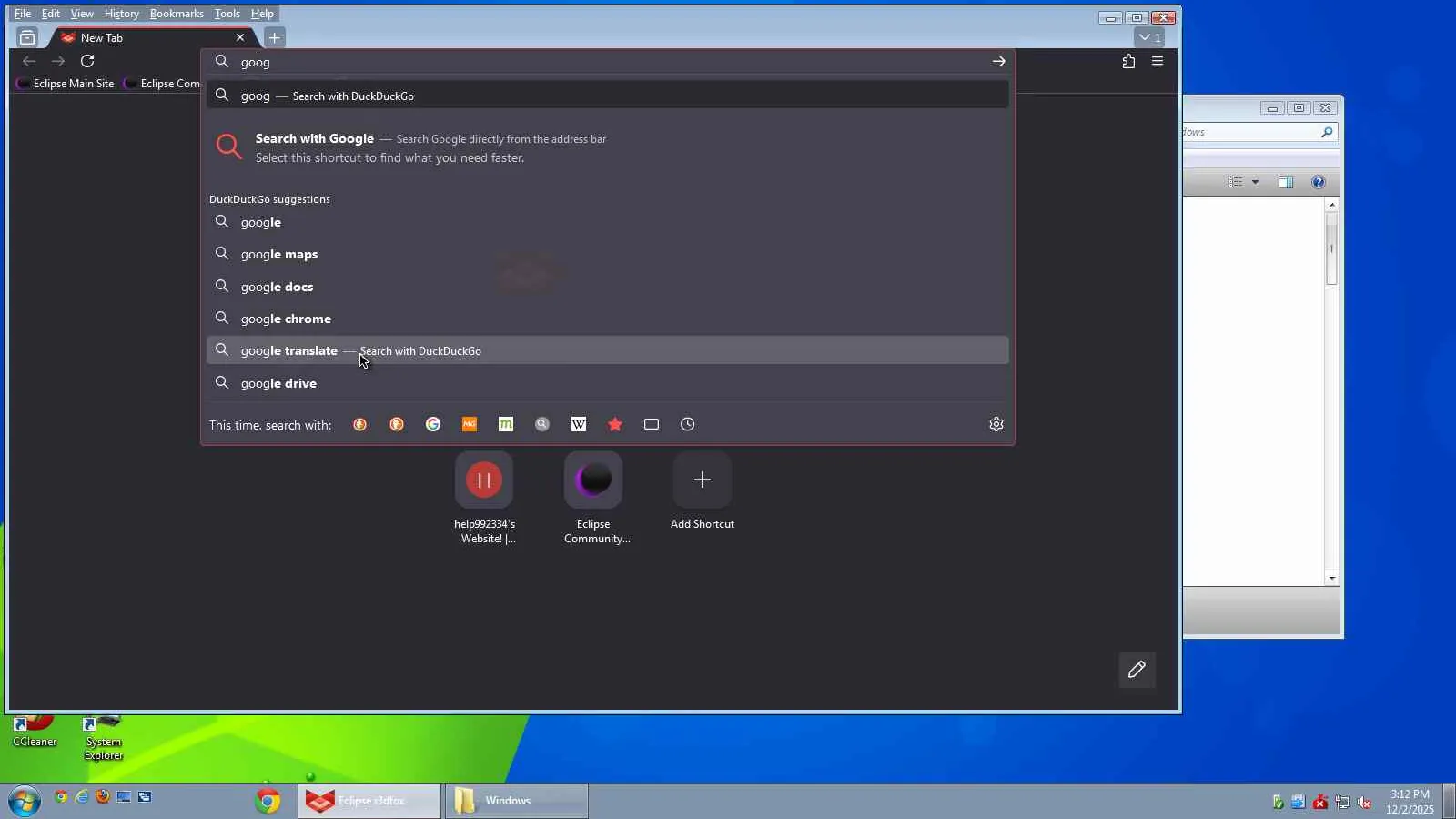Screen dimensions: 1456x819
Task: Open the Bookmarks menu
Action: (x=177, y=14)
